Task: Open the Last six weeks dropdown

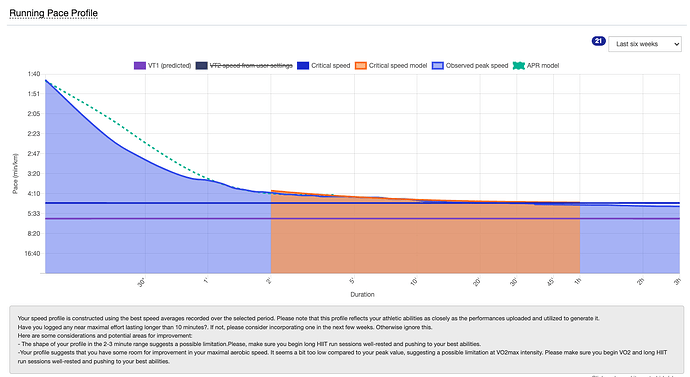Action: tap(645, 44)
